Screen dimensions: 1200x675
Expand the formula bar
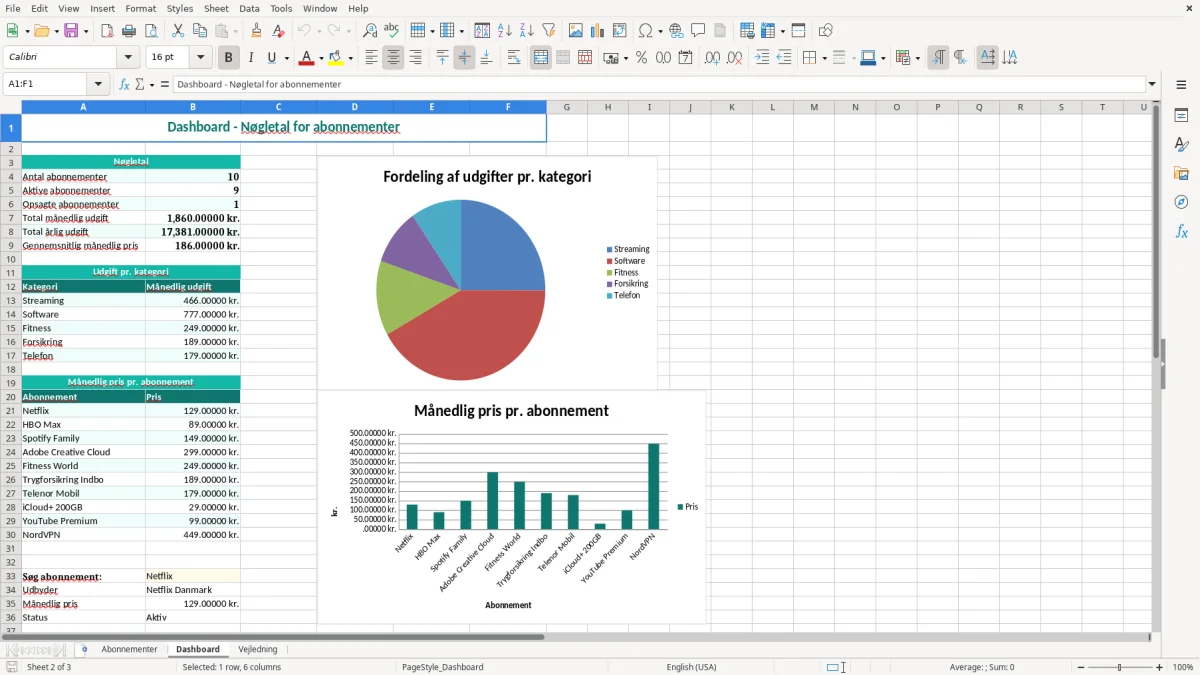[x=1152, y=84]
